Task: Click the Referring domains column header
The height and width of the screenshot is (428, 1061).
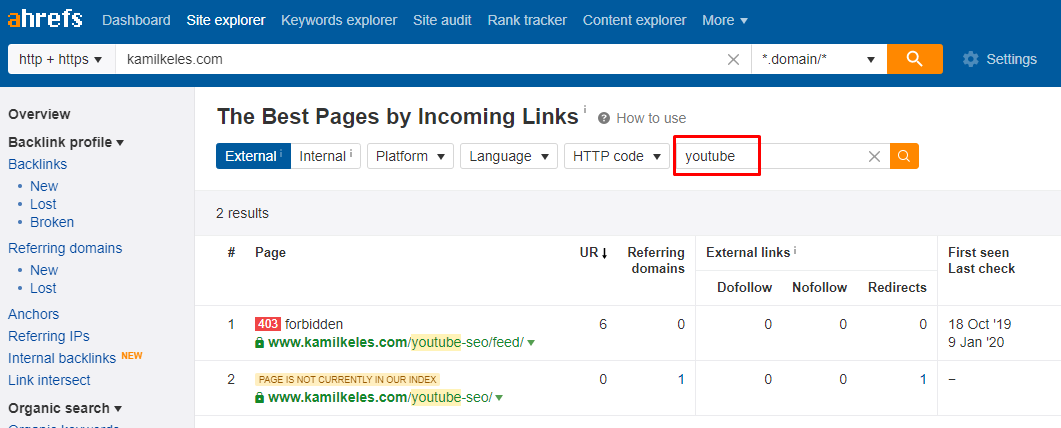Action: point(656,260)
